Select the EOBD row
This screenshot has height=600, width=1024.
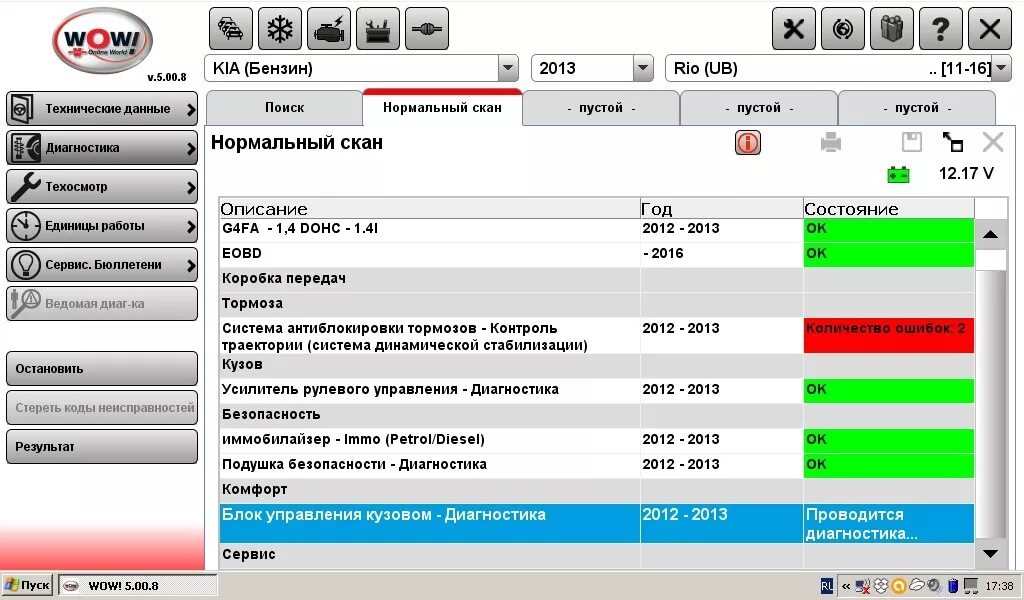(x=596, y=254)
